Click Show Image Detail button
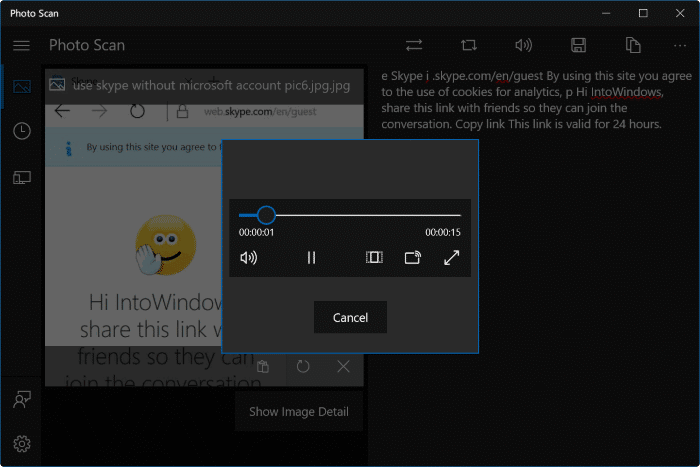 click(299, 412)
